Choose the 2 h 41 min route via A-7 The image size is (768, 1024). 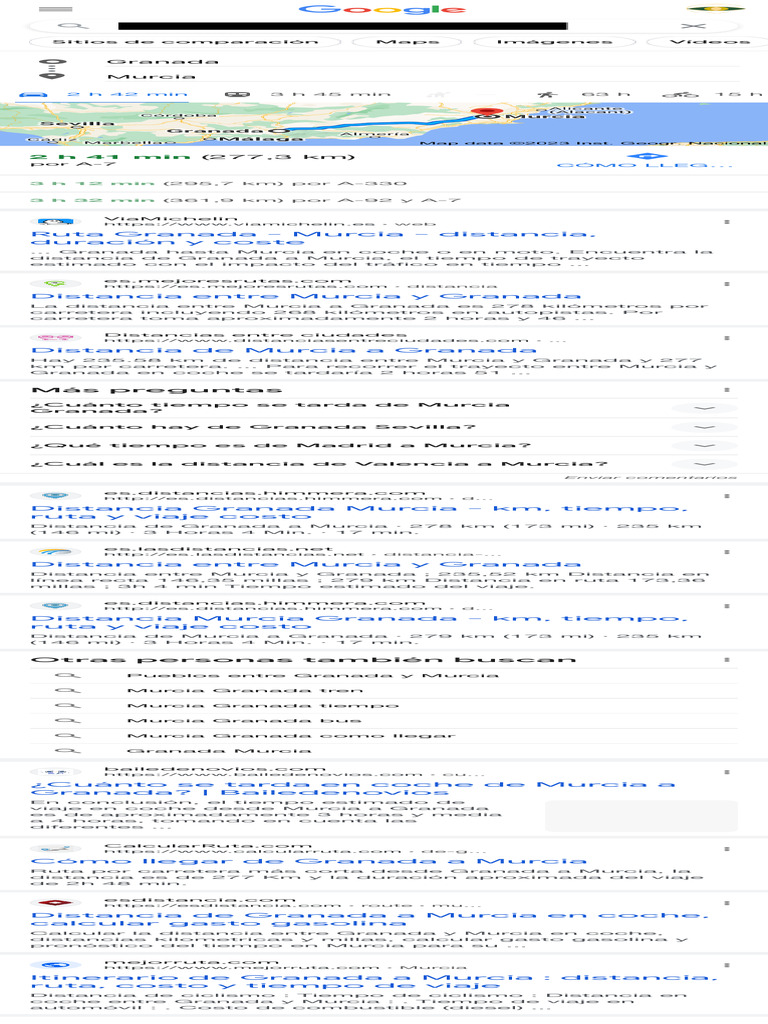[192, 160]
